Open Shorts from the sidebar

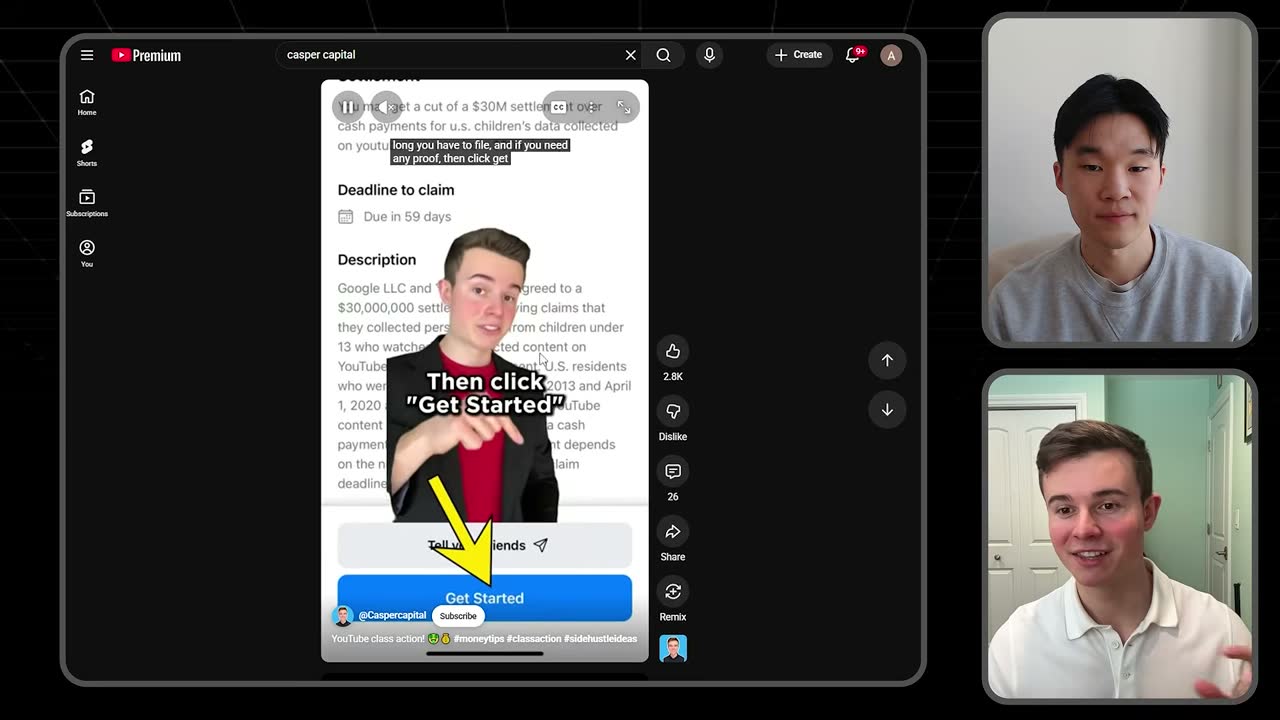coord(87,152)
